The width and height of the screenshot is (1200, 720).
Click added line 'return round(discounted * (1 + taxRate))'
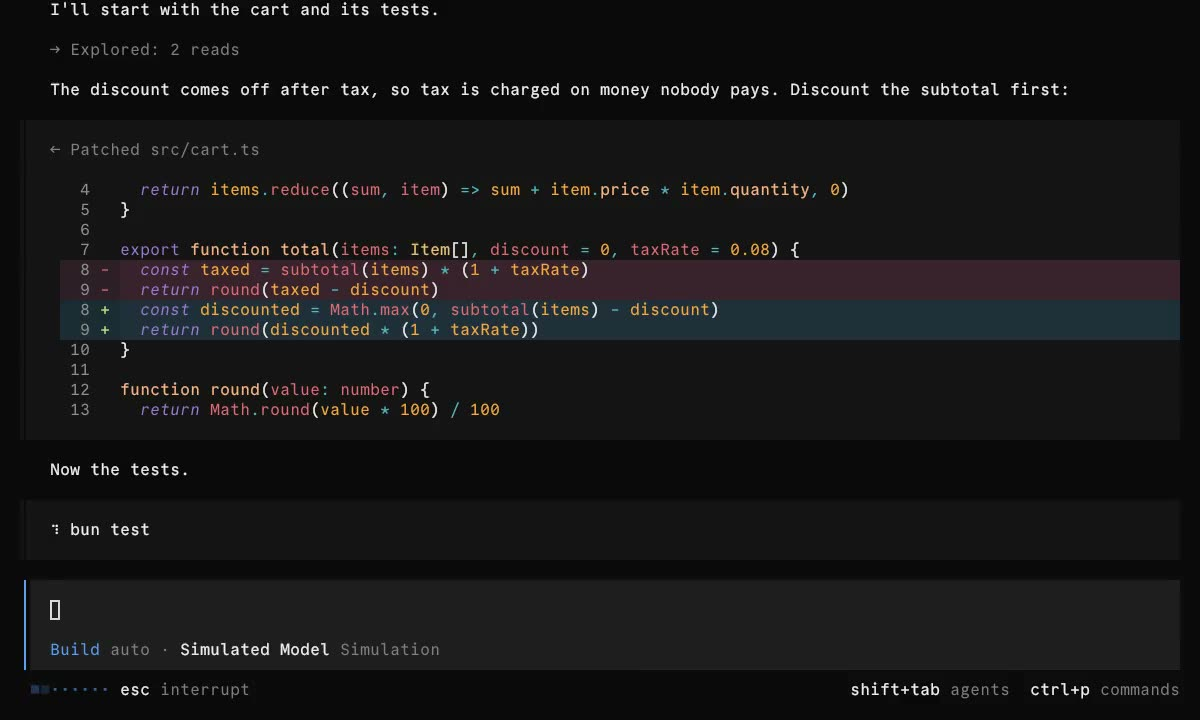pyautogui.click(x=620, y=329)
